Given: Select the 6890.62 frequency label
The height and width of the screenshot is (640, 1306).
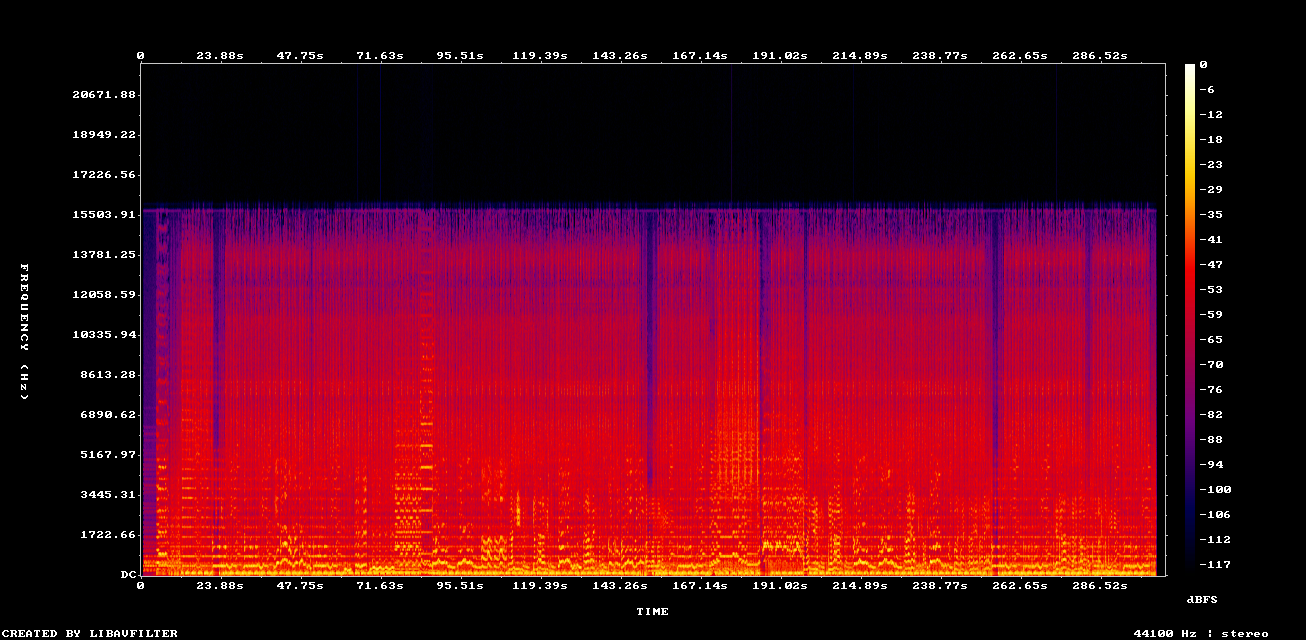Looking at the screenshot, I should click(107, 415).
